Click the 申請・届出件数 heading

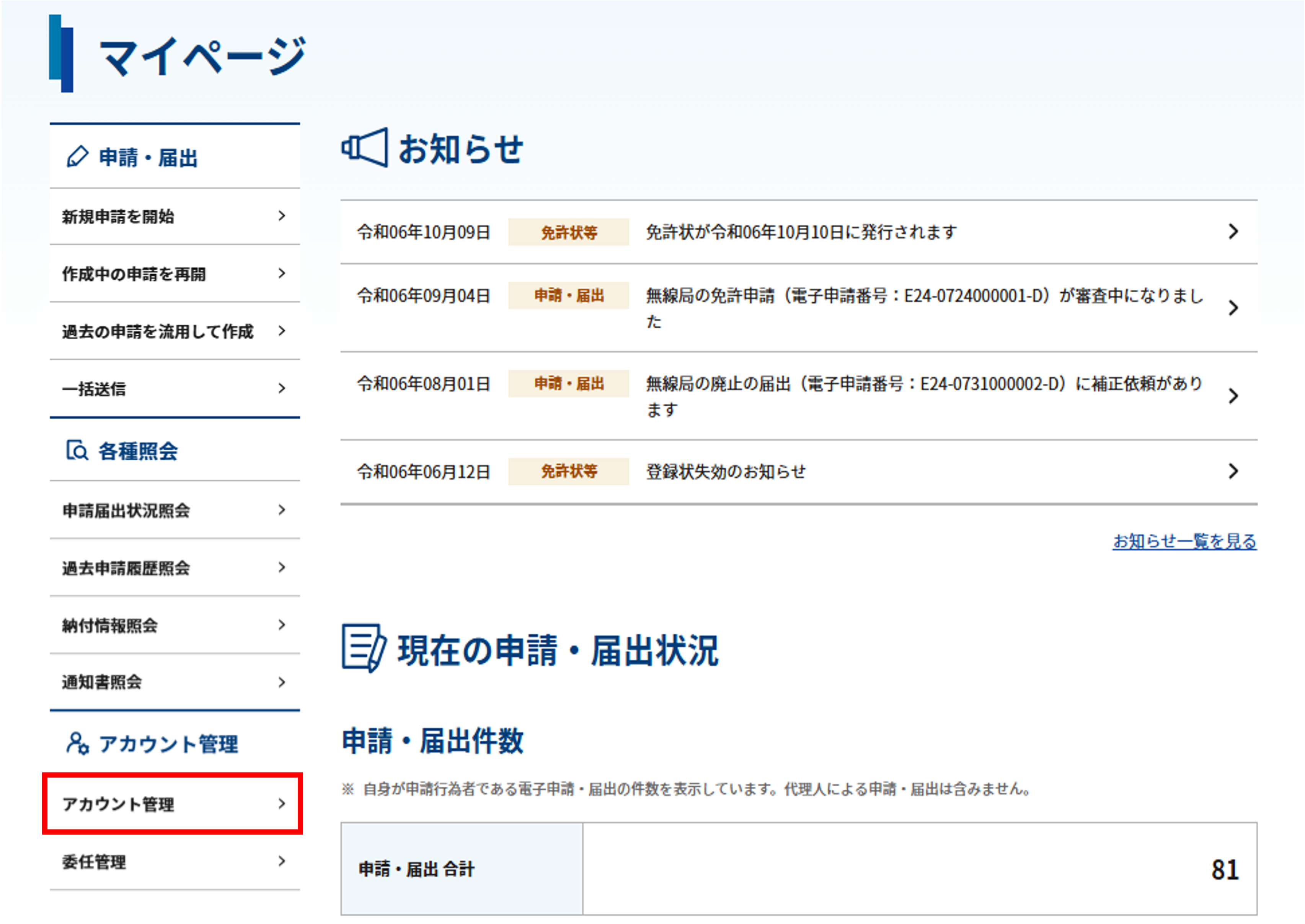click(x=432, y=741)
